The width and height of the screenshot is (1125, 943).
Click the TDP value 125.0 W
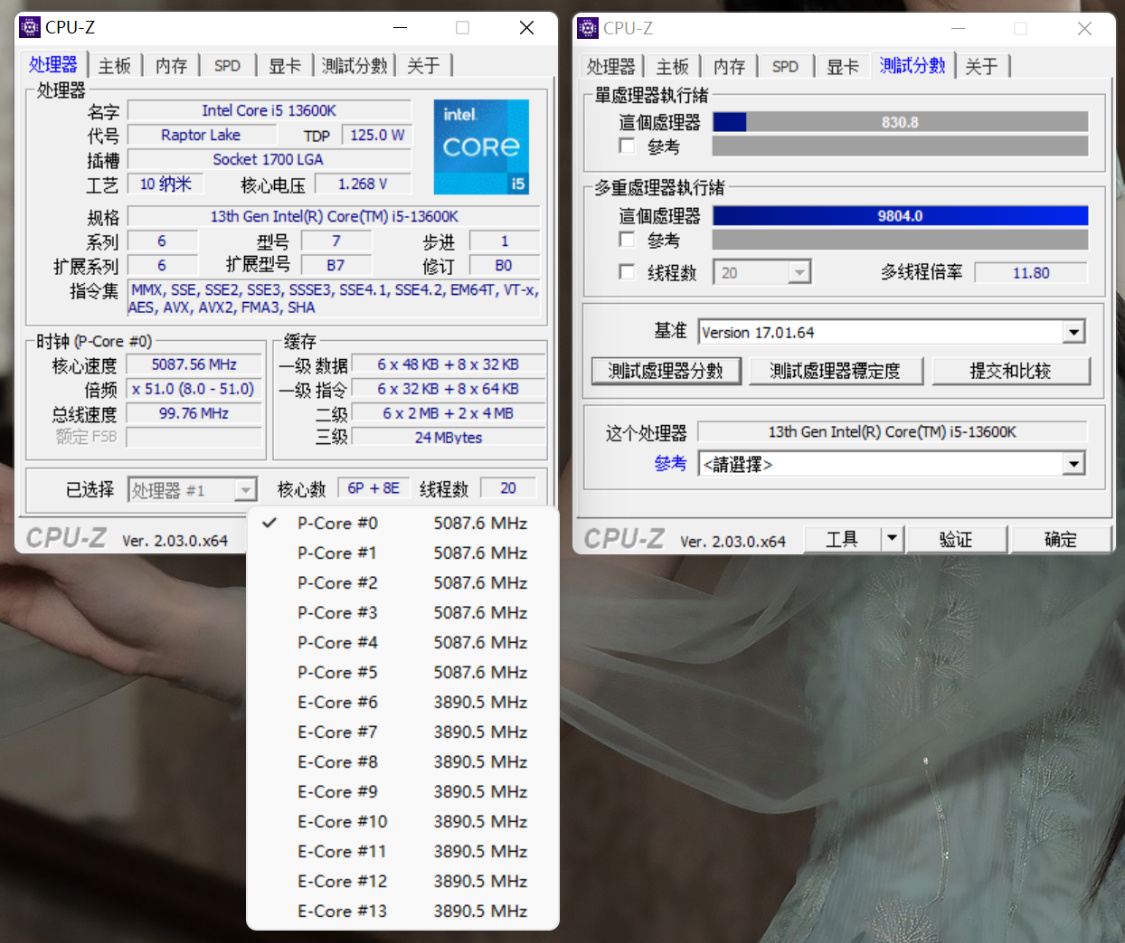(x=377, y=135)
